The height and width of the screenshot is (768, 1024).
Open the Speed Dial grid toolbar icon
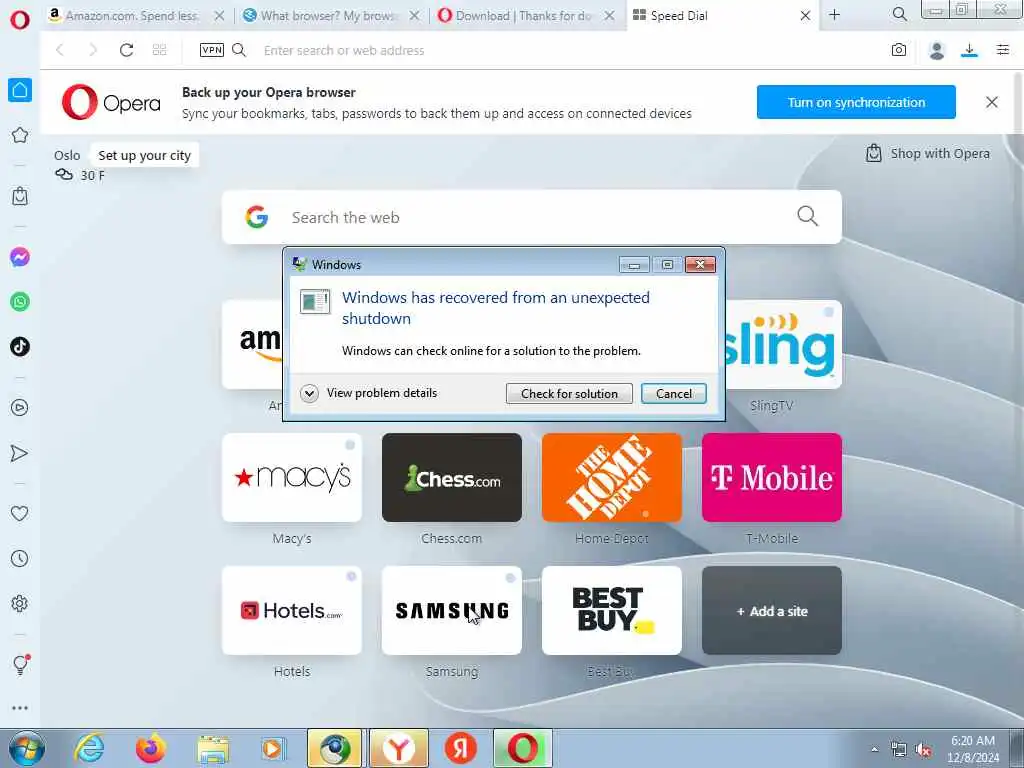(159, 50)
